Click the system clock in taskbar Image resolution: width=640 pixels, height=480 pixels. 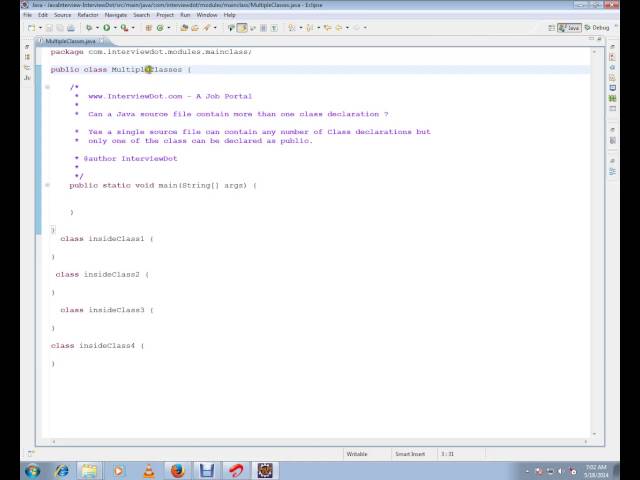596,471
